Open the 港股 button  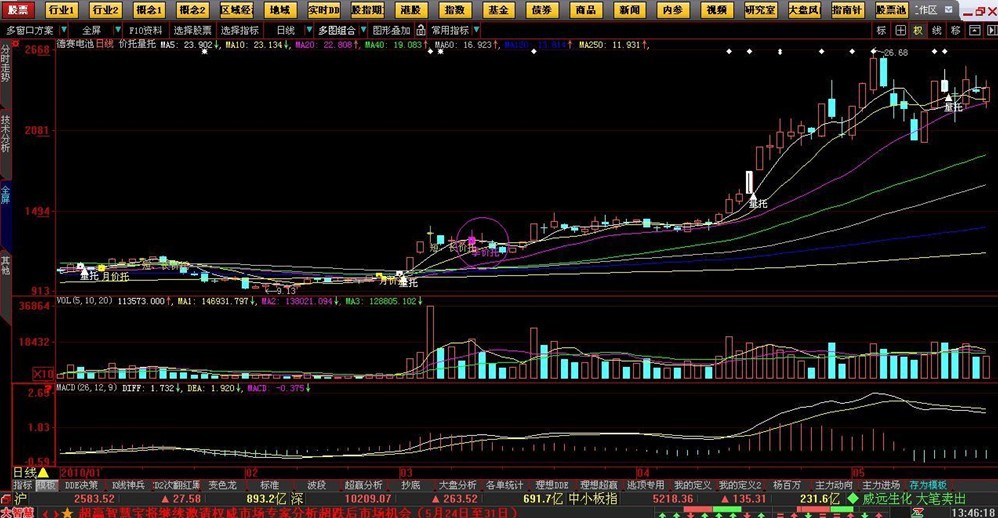click(x=411, y=10)
